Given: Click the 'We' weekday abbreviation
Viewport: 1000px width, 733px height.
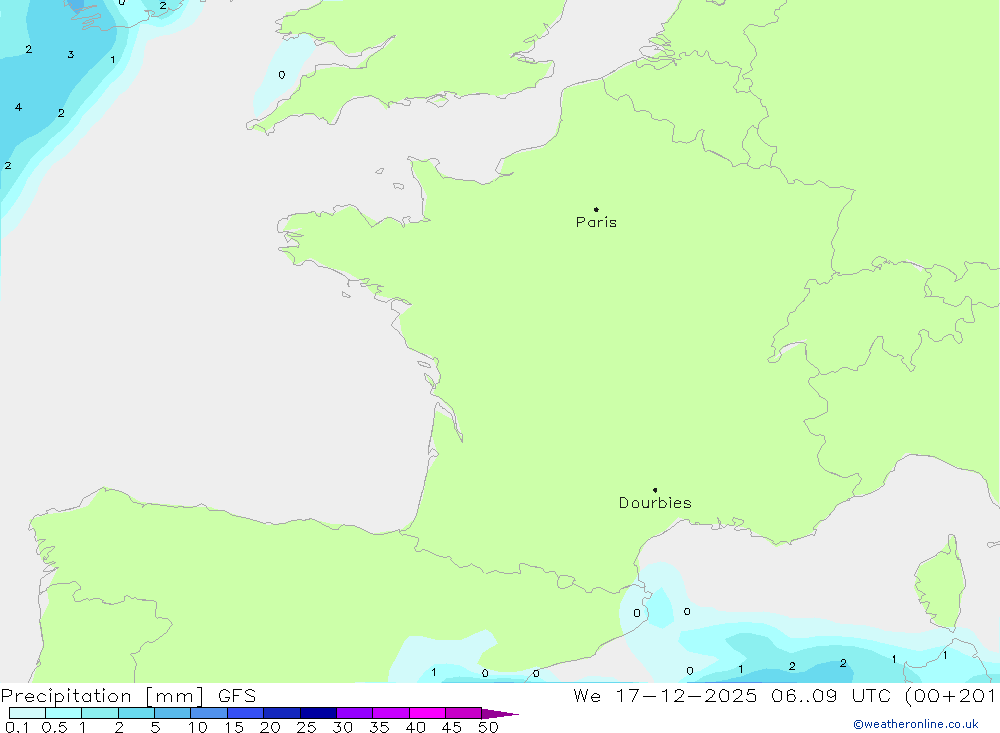Looking at the screenshot, I should click(587, 696).
